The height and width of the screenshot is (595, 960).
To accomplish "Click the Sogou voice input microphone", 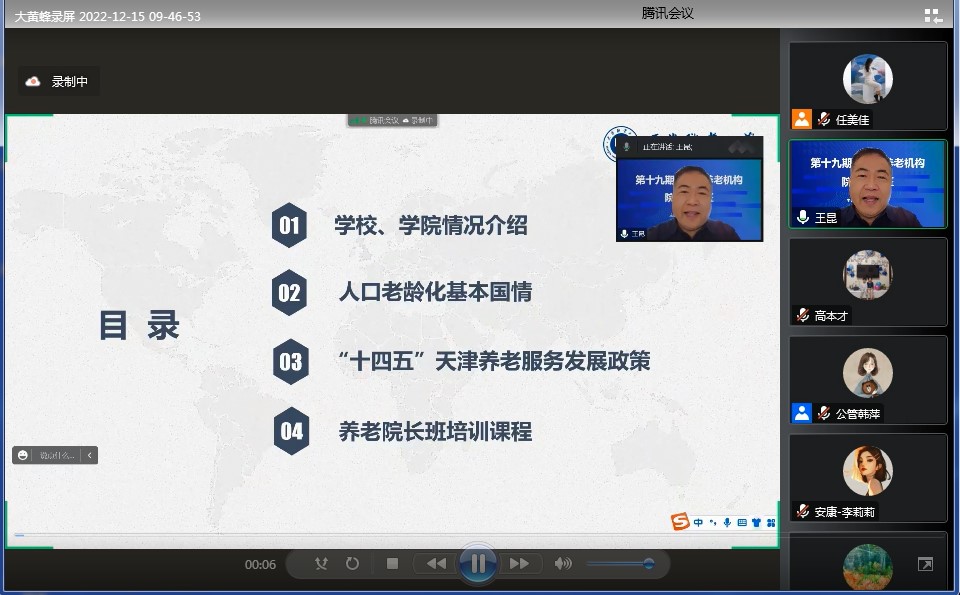I will (x=727, y=522).
